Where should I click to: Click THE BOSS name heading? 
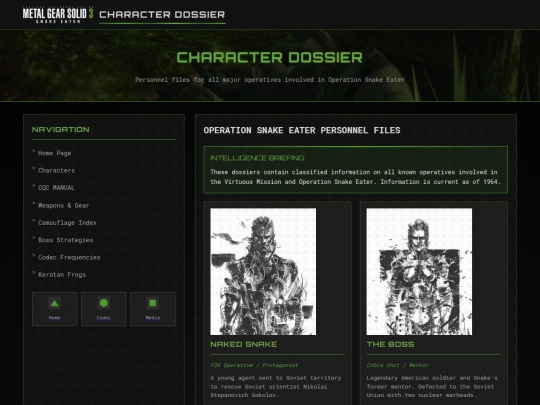(391, 344)
